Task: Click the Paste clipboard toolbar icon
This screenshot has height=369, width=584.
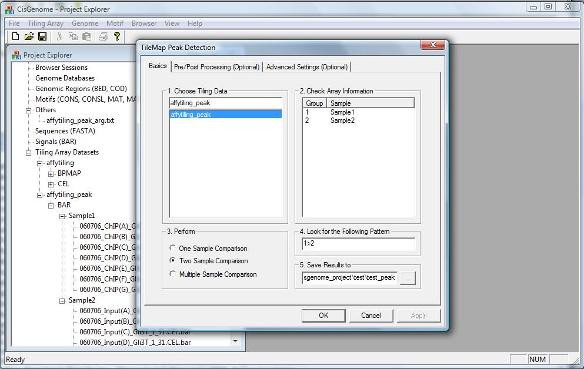Action: (87, 36)
